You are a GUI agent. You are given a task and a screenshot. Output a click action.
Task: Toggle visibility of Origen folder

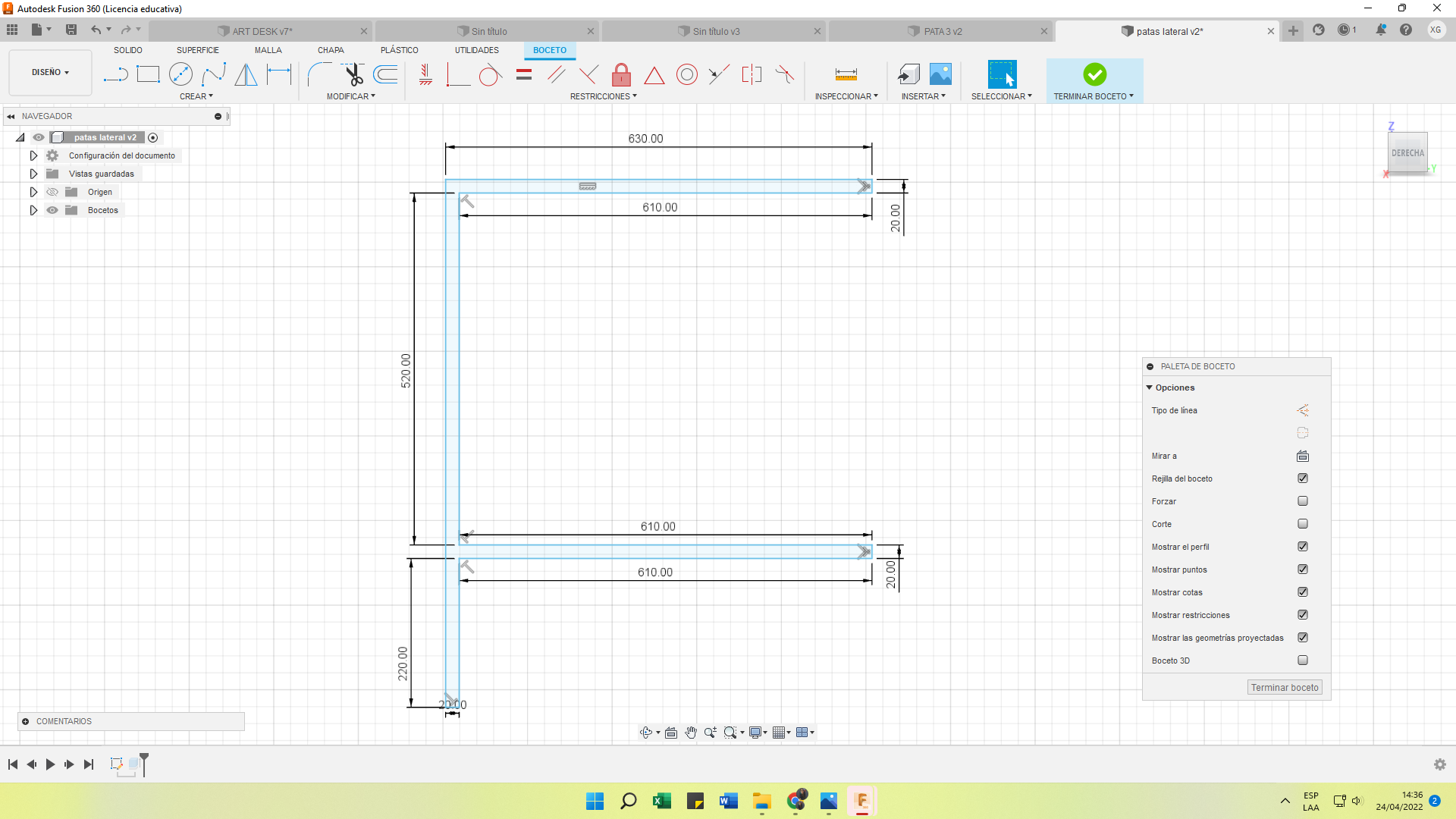pyautogui.click(x=52, y=192)
